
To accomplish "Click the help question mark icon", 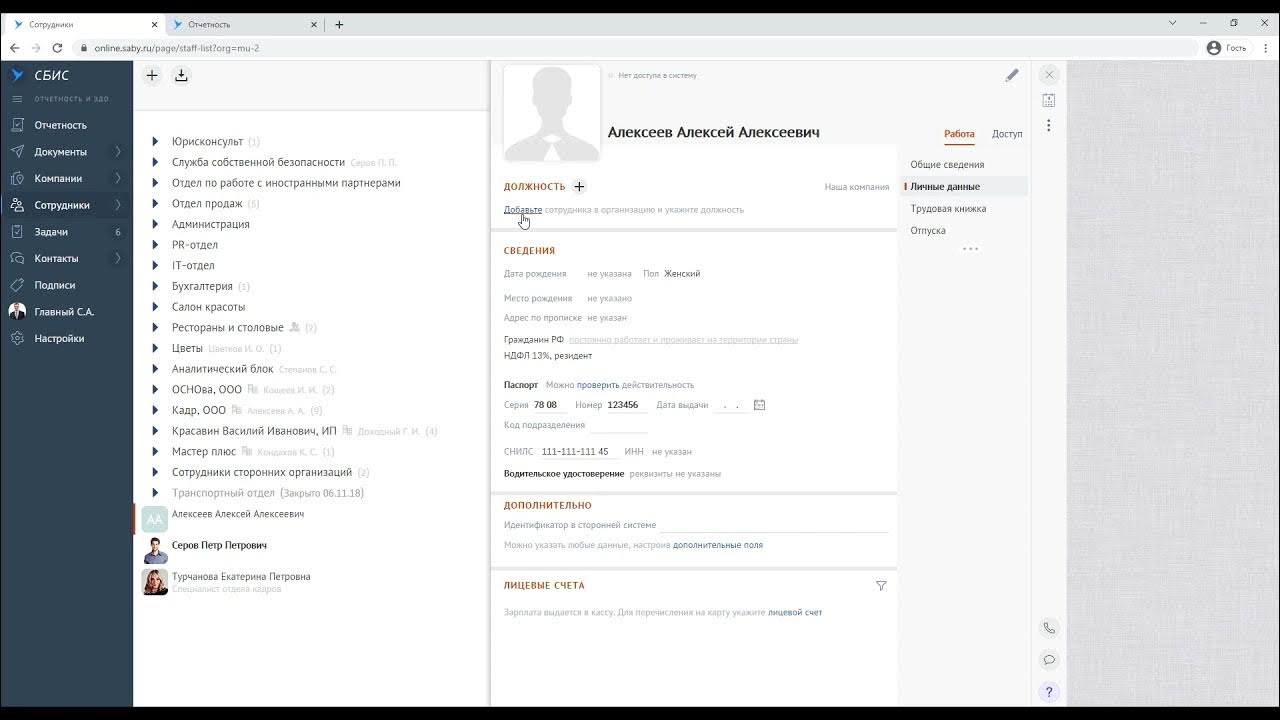I will click(1049, 692).
